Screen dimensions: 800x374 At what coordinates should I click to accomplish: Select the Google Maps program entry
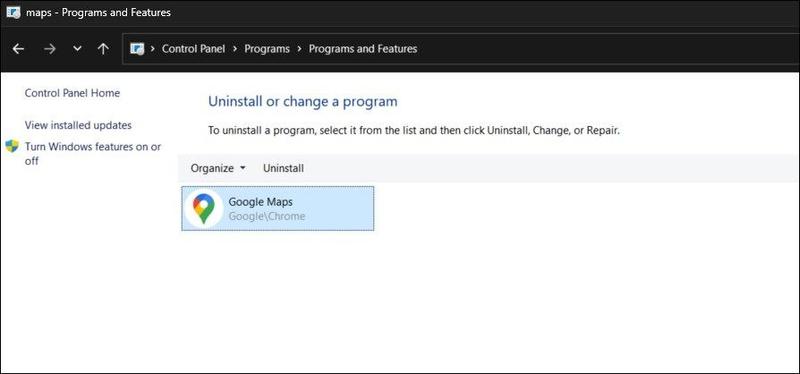click(x=278, y=208)
